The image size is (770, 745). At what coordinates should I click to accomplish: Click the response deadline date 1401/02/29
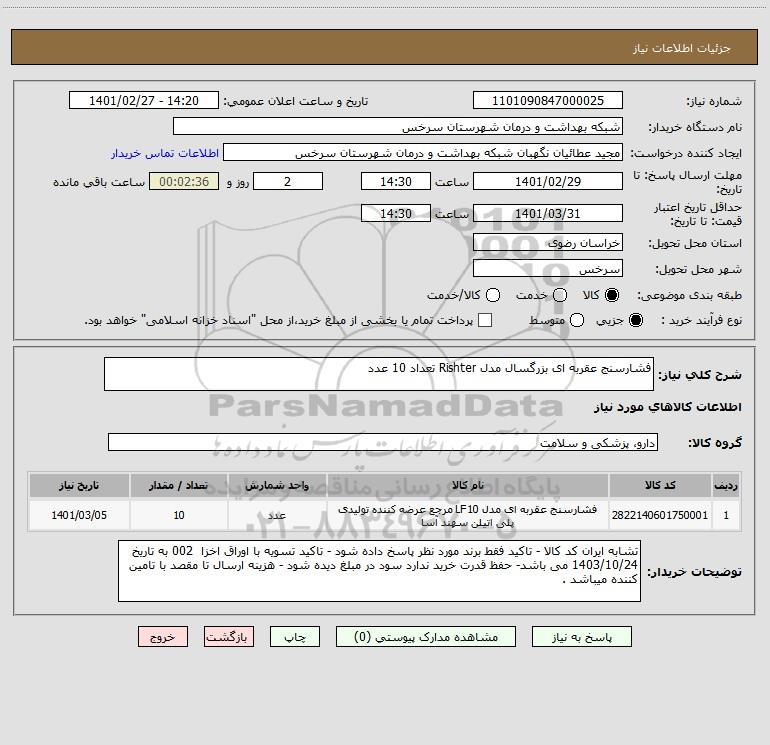point(548,181)
